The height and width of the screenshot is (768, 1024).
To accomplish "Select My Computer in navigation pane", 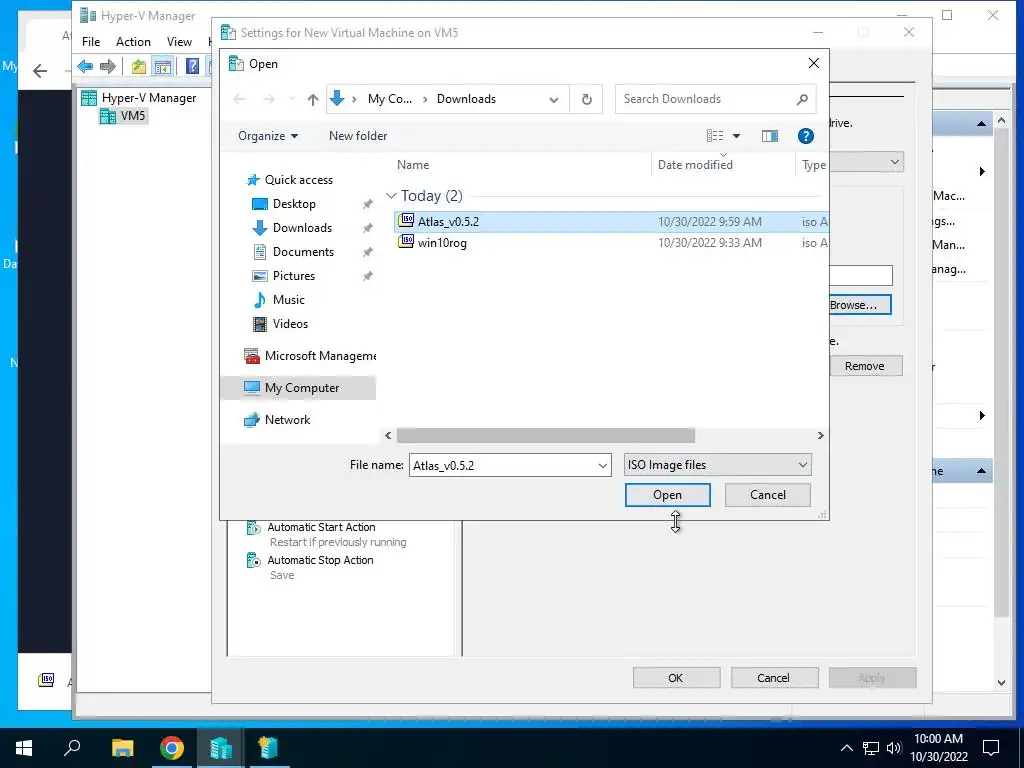I will [299, 388].
